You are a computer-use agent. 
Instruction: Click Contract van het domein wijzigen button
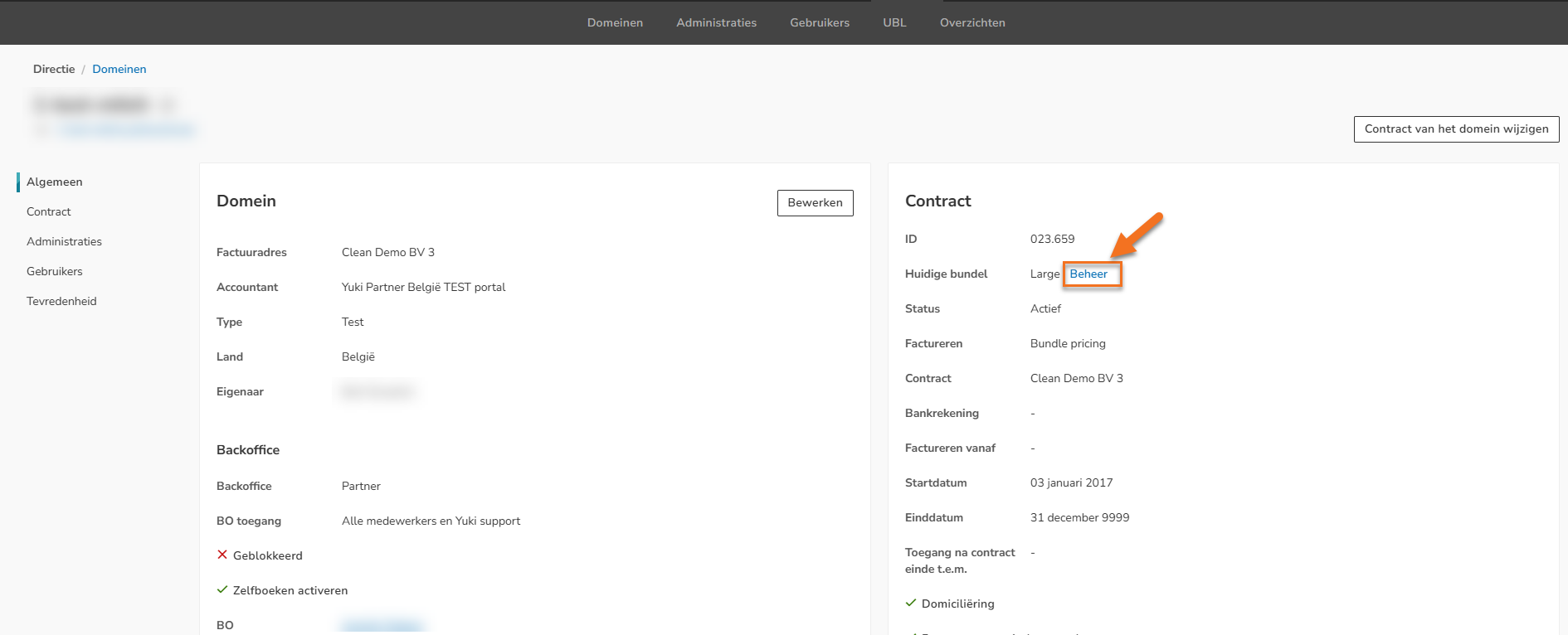(1456, 128)
